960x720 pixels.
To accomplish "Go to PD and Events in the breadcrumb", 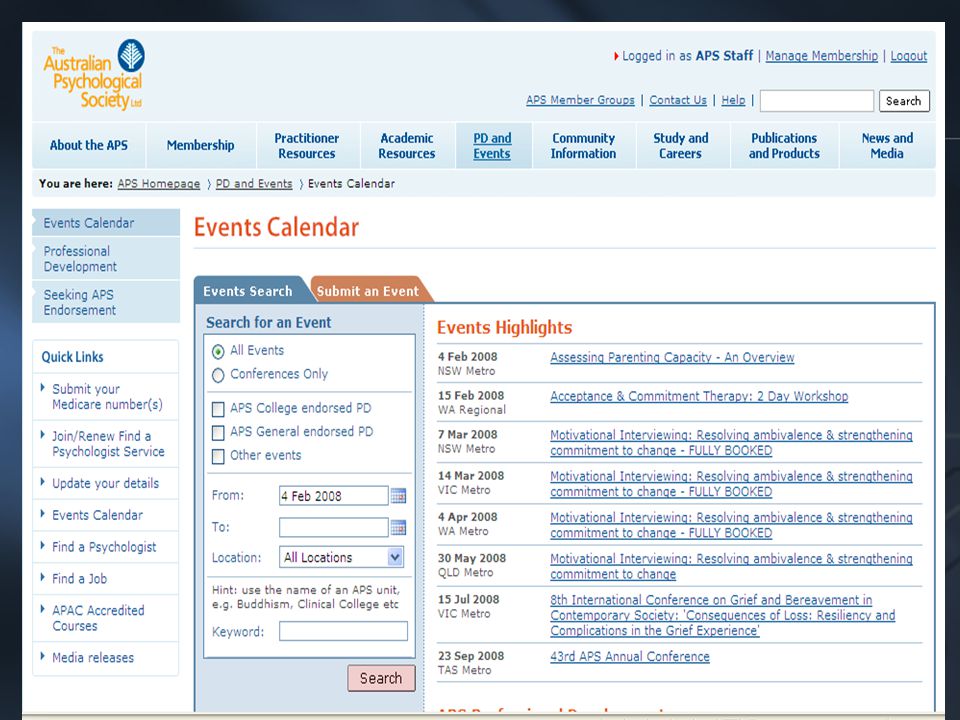I will point(254,184).
